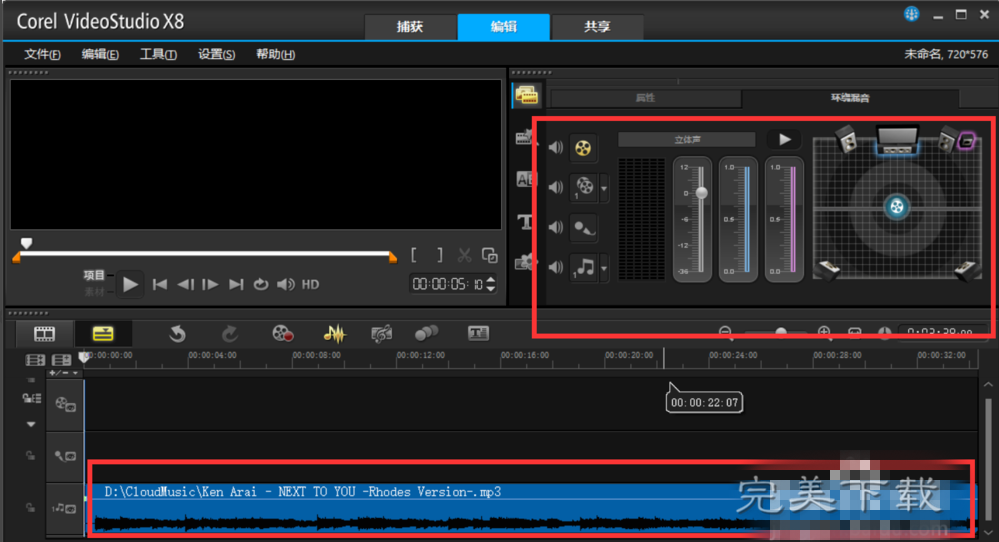Image resolution: width=999 pixels, height=542 pixels.
Task: Undo the last action
Action: click(x=177, y=333)
